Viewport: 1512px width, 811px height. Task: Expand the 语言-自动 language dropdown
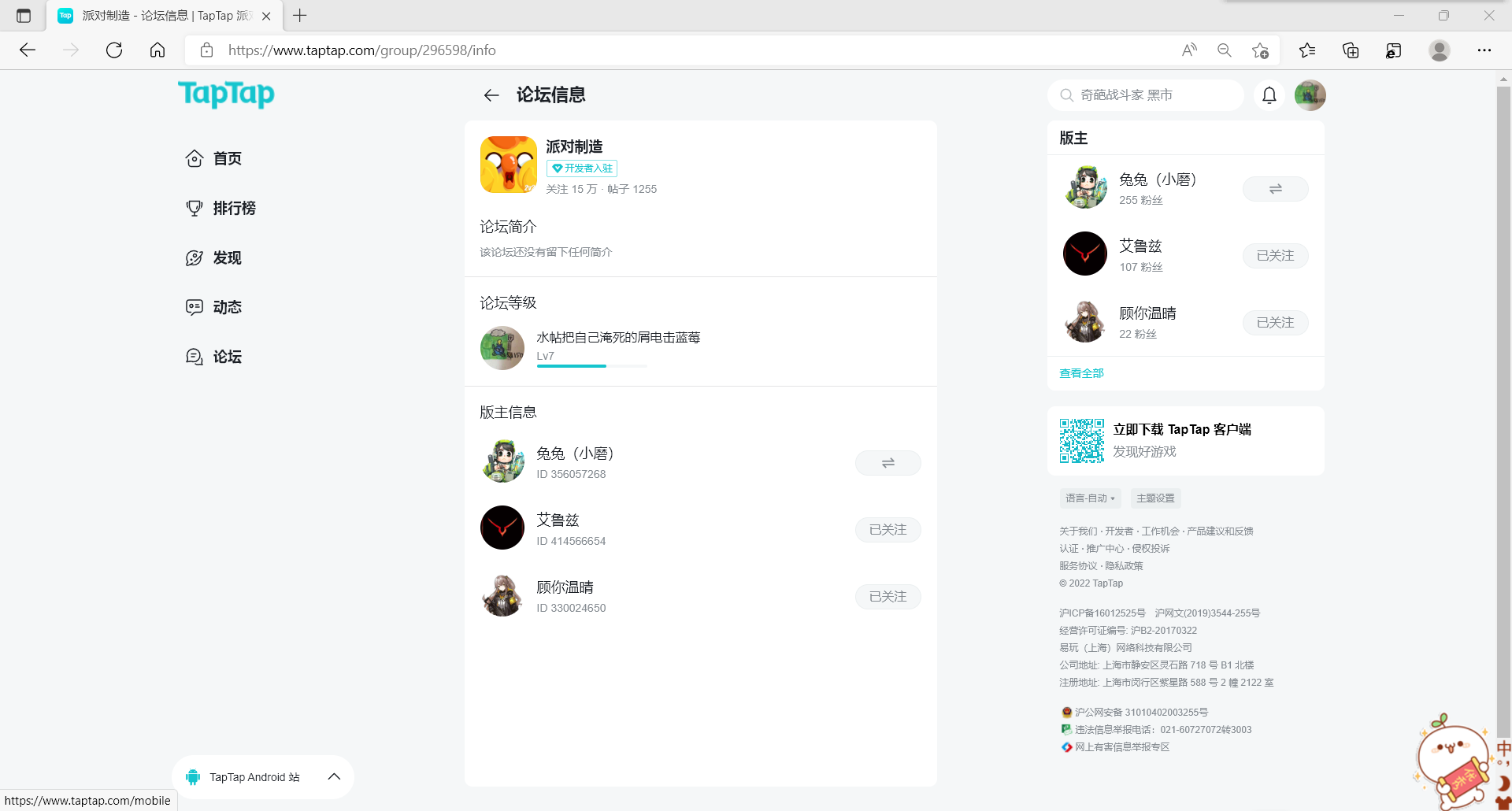pos(1090,498)
